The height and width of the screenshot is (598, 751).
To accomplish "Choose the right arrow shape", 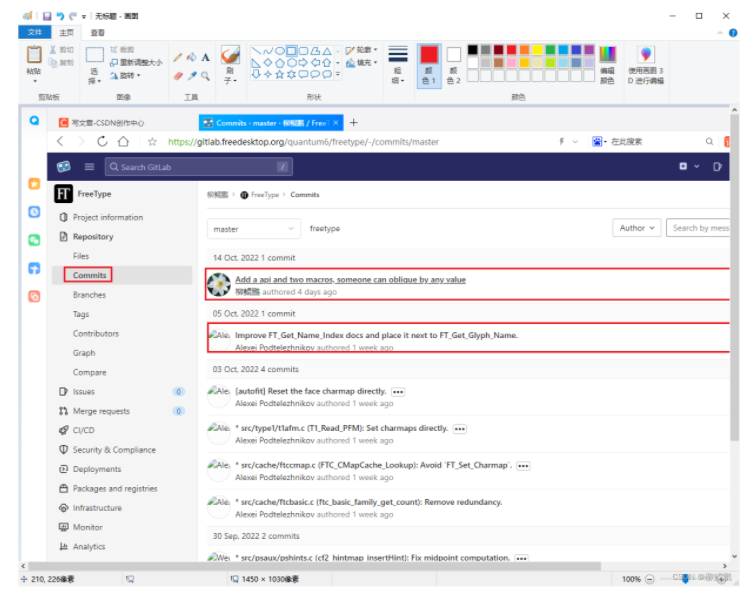I will pyautogui.click(x=303, y=63).
